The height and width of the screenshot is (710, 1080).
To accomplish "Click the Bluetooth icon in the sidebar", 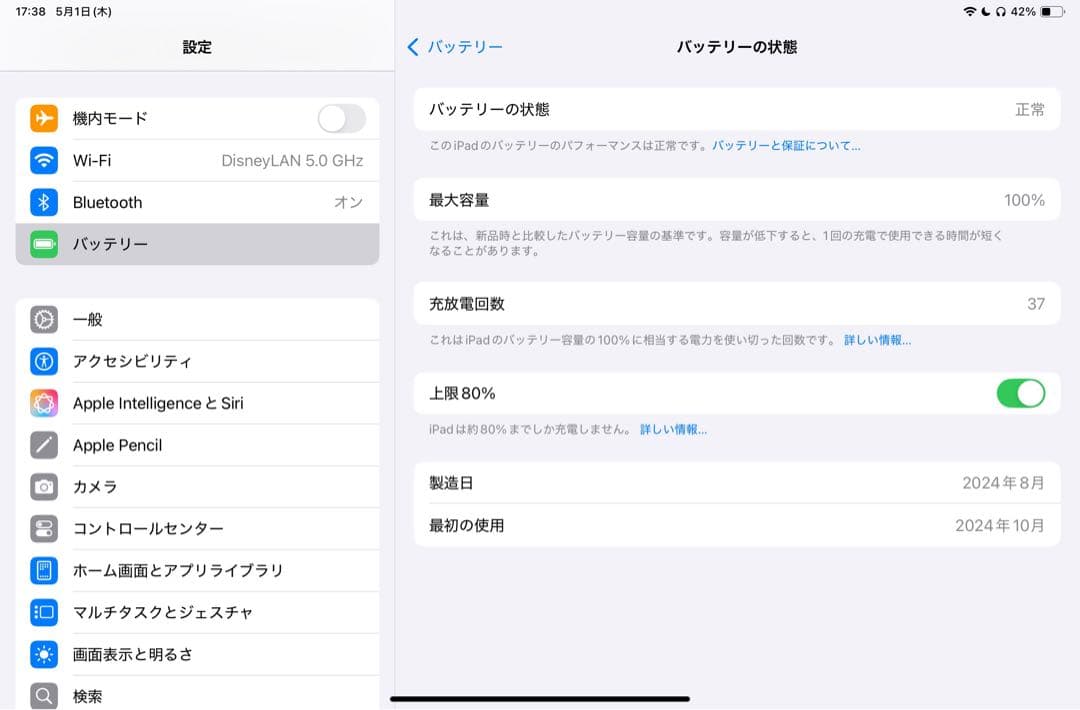I will pos(44,202).
